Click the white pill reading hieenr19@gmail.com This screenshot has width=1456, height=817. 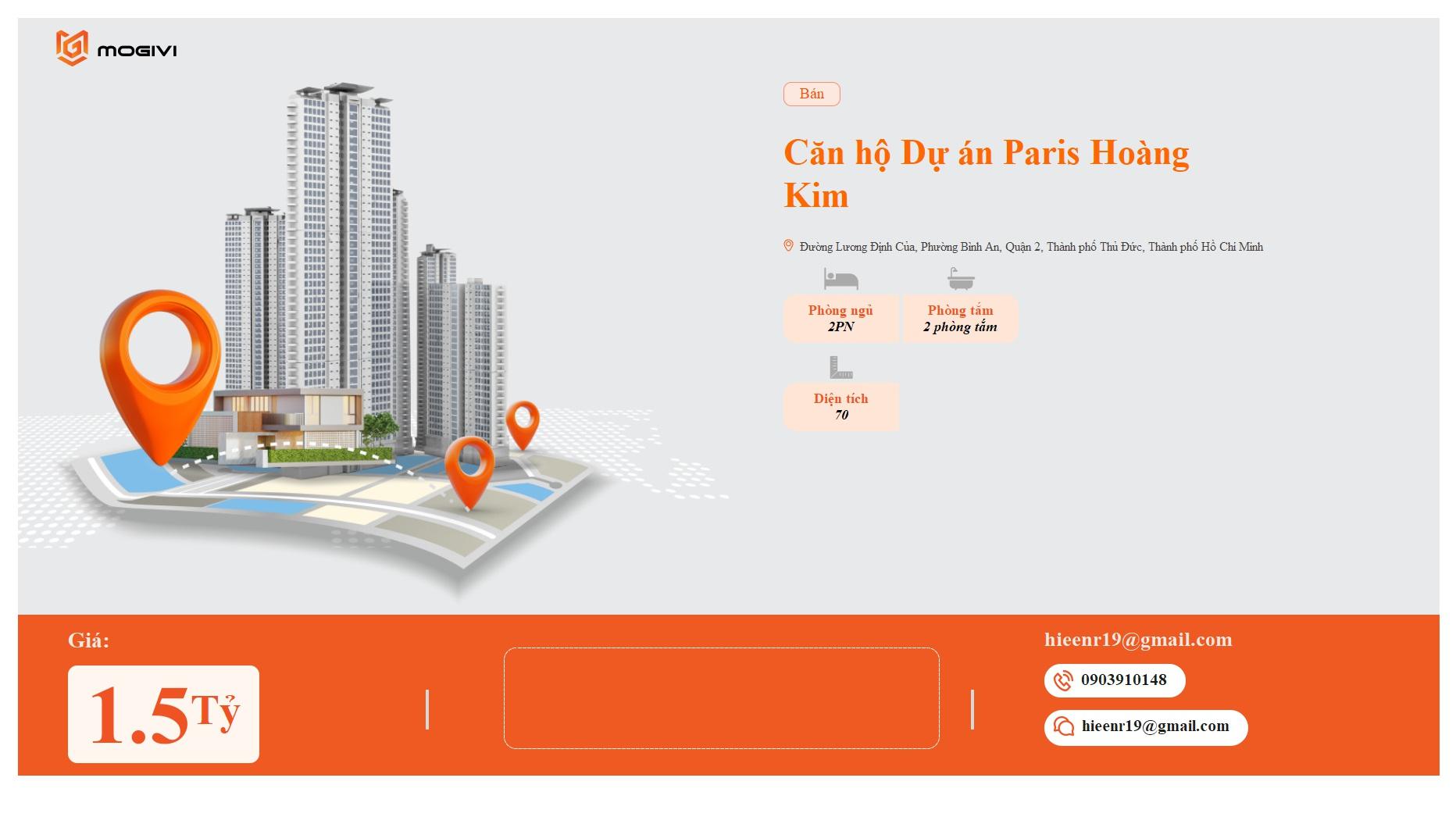tap(1146, 727)
